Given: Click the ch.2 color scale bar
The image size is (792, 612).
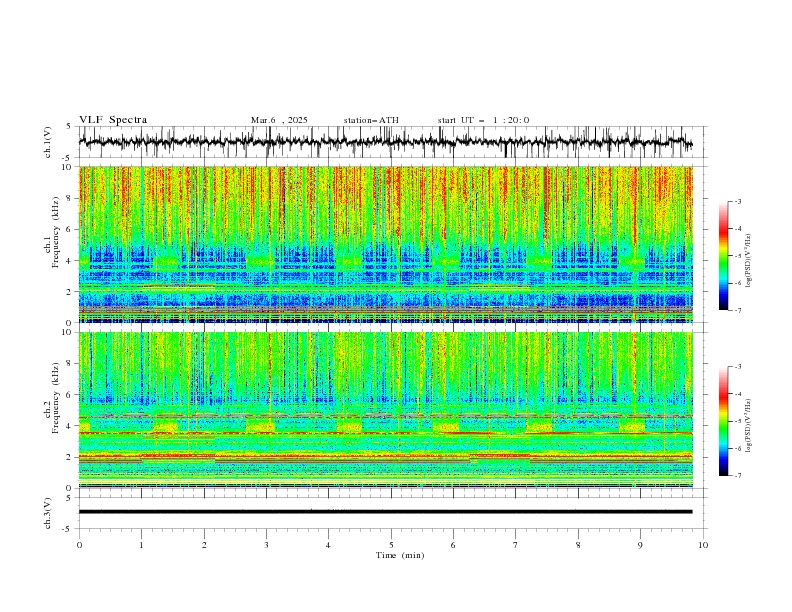Looking at the screenshot, I should pyautogui.click(x=723, y=421).
